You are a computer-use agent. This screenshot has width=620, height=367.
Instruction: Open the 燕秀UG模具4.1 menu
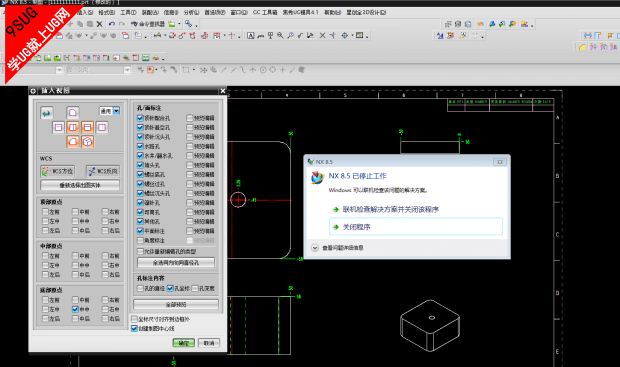[x=301, y=12]
